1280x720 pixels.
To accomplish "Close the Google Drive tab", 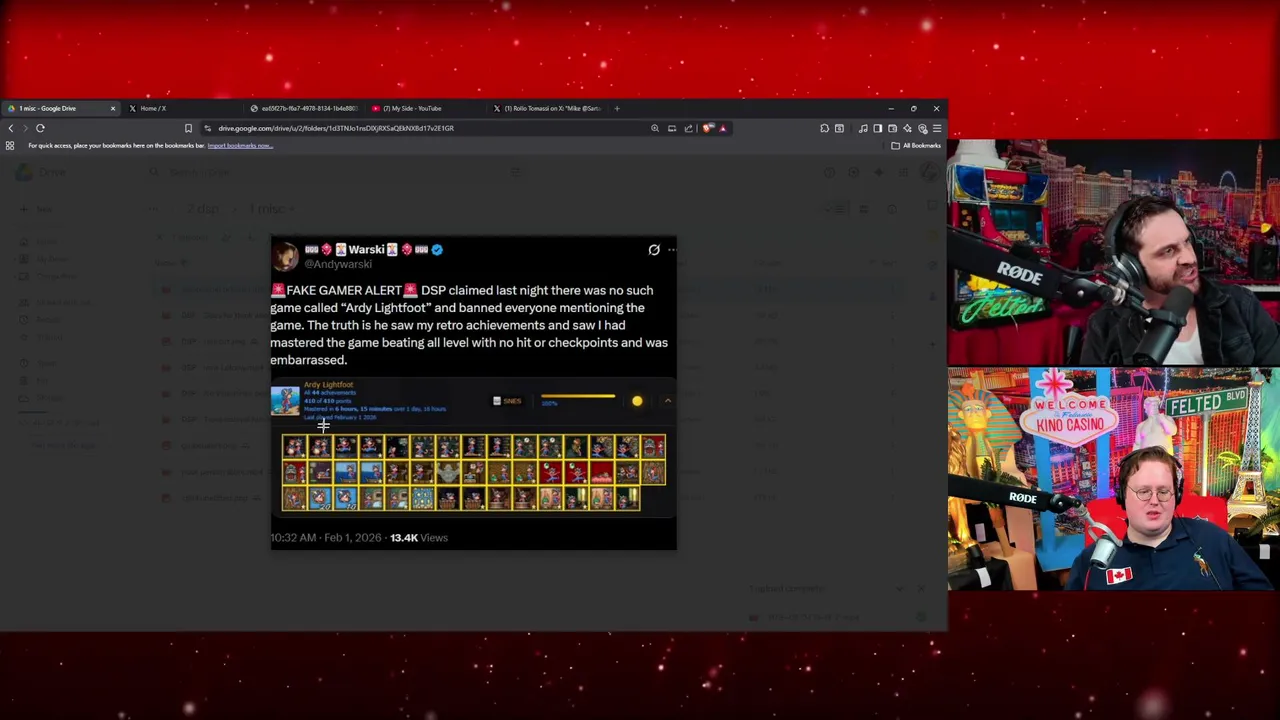I will point(112,108).
